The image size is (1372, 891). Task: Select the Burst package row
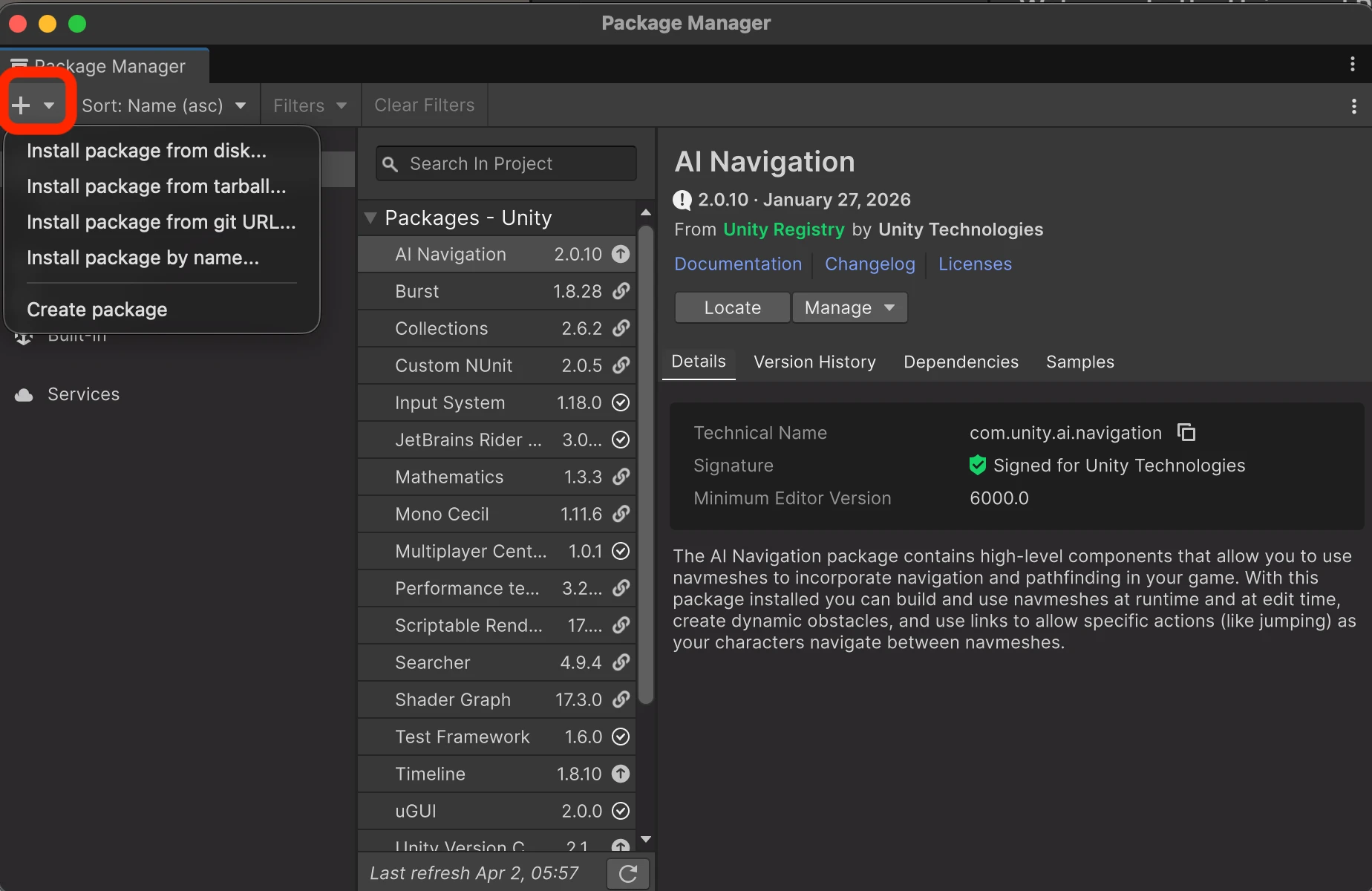(x=497, y=291)
